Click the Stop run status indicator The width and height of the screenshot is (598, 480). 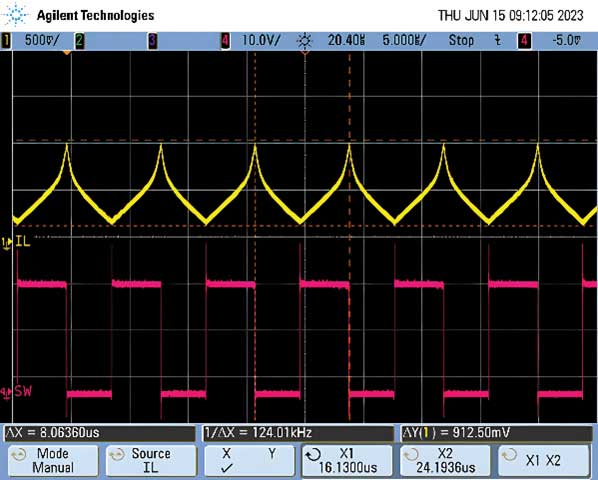[x=461, y=40]
